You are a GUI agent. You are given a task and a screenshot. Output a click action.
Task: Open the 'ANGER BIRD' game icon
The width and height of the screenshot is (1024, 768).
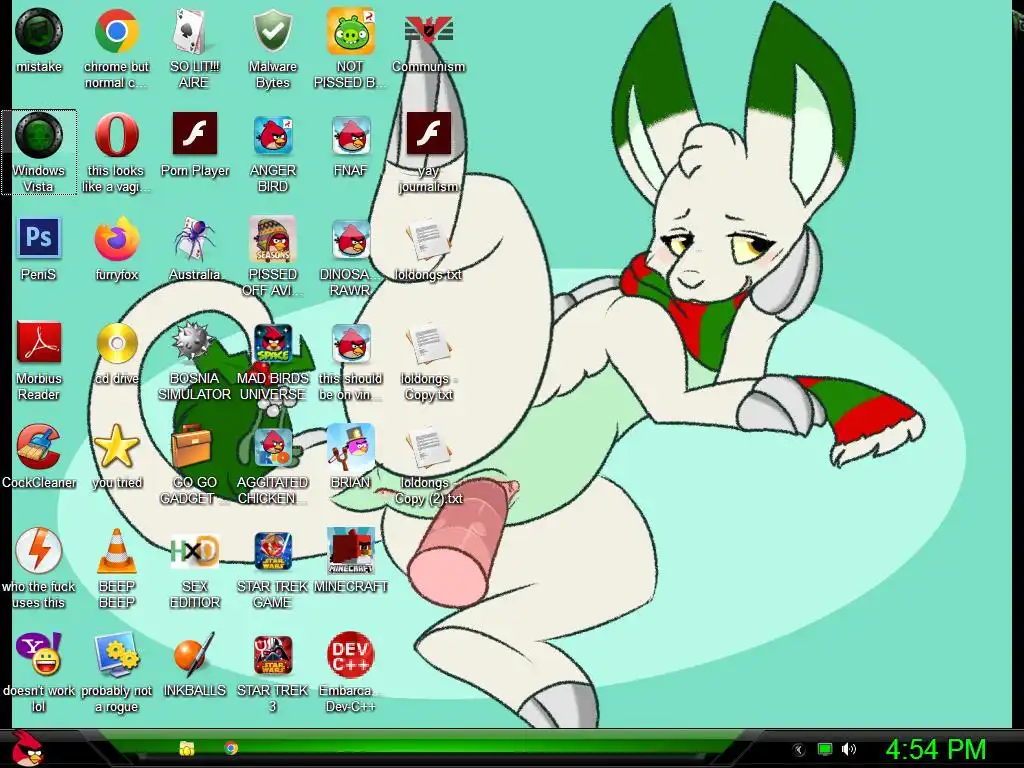coord(272,135)
